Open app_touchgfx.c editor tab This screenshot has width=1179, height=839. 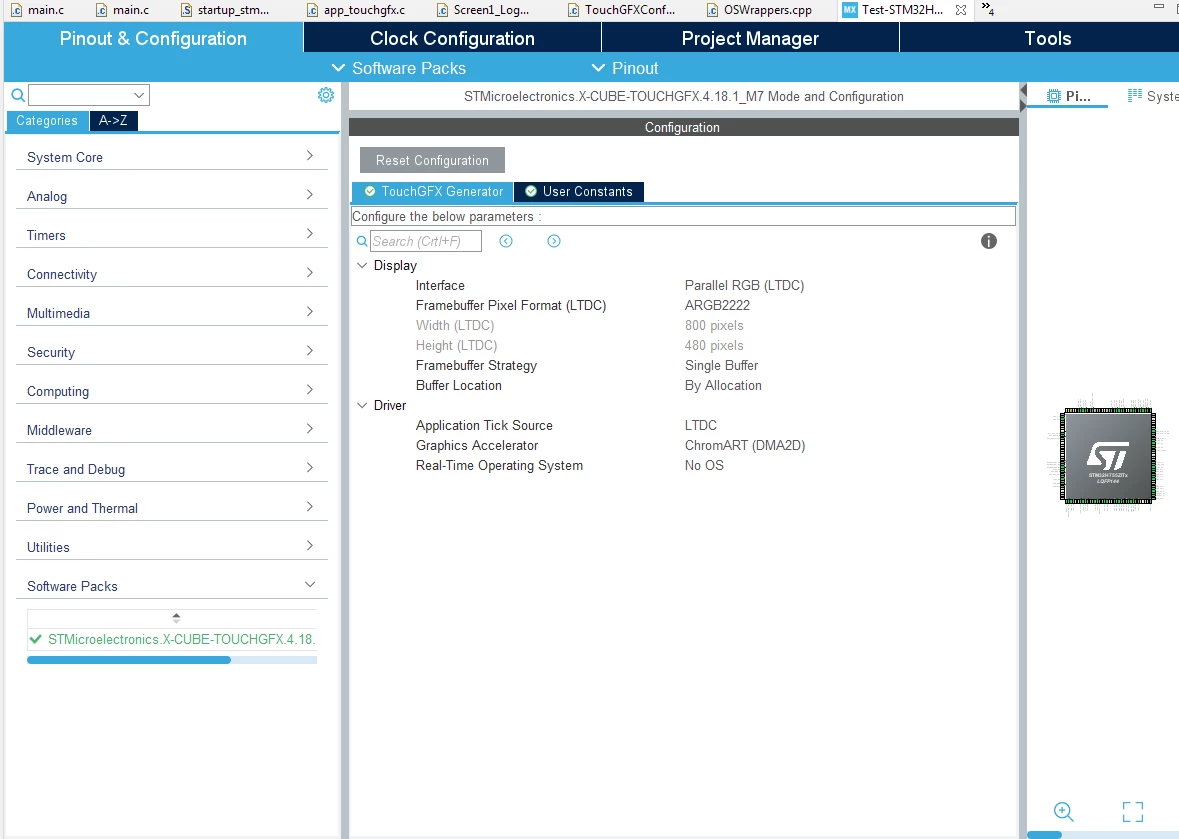click(356, 10)
